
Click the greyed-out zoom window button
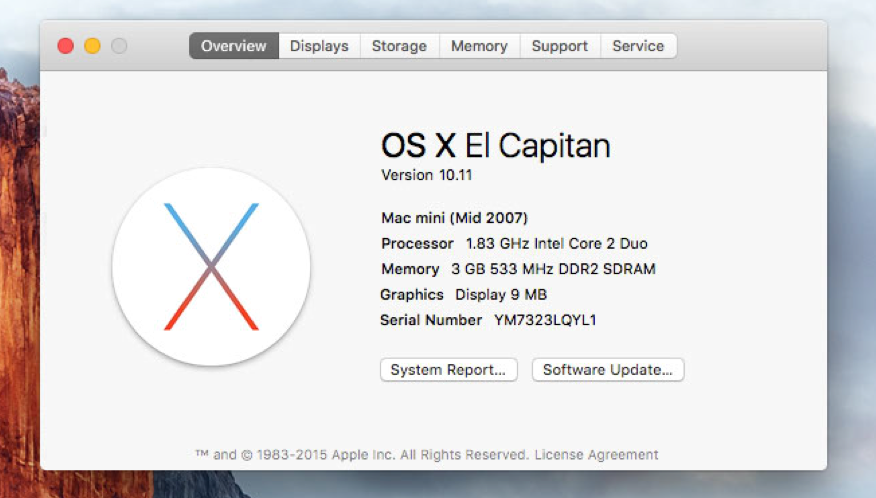coord(119,46)
